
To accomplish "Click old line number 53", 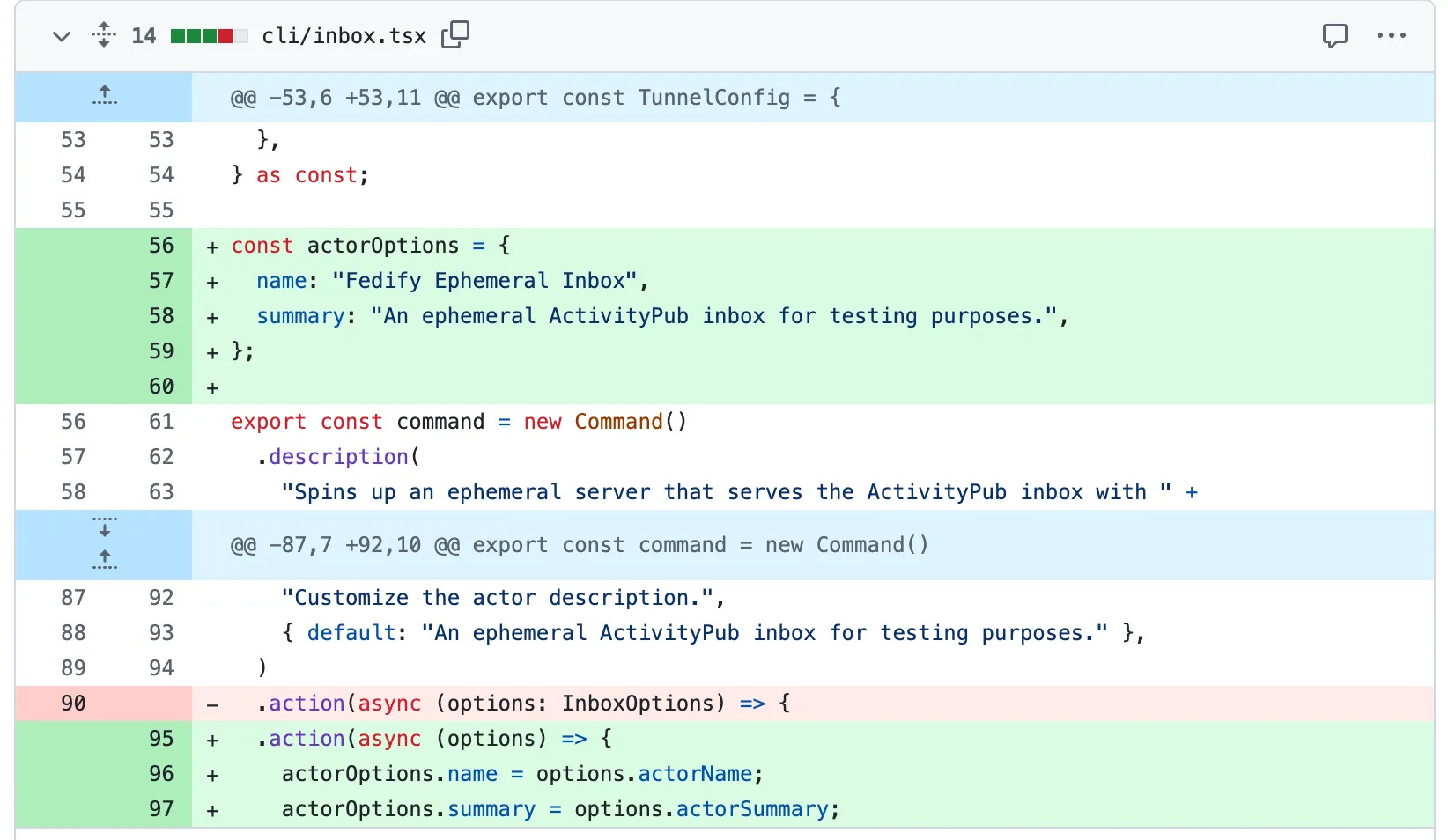I will pyautogui.click(x=73, y=140).
